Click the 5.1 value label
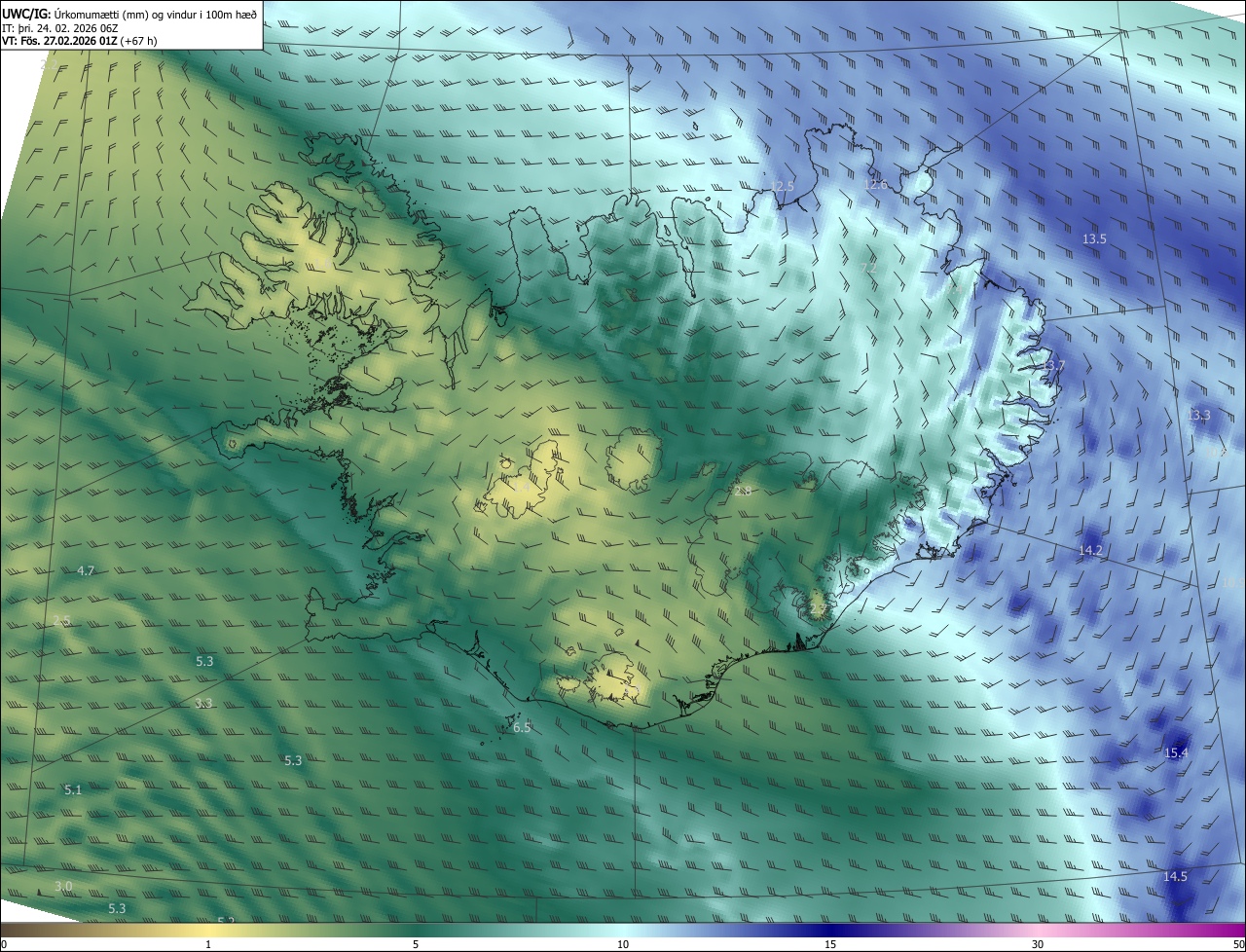 click(x=73, y=790)
